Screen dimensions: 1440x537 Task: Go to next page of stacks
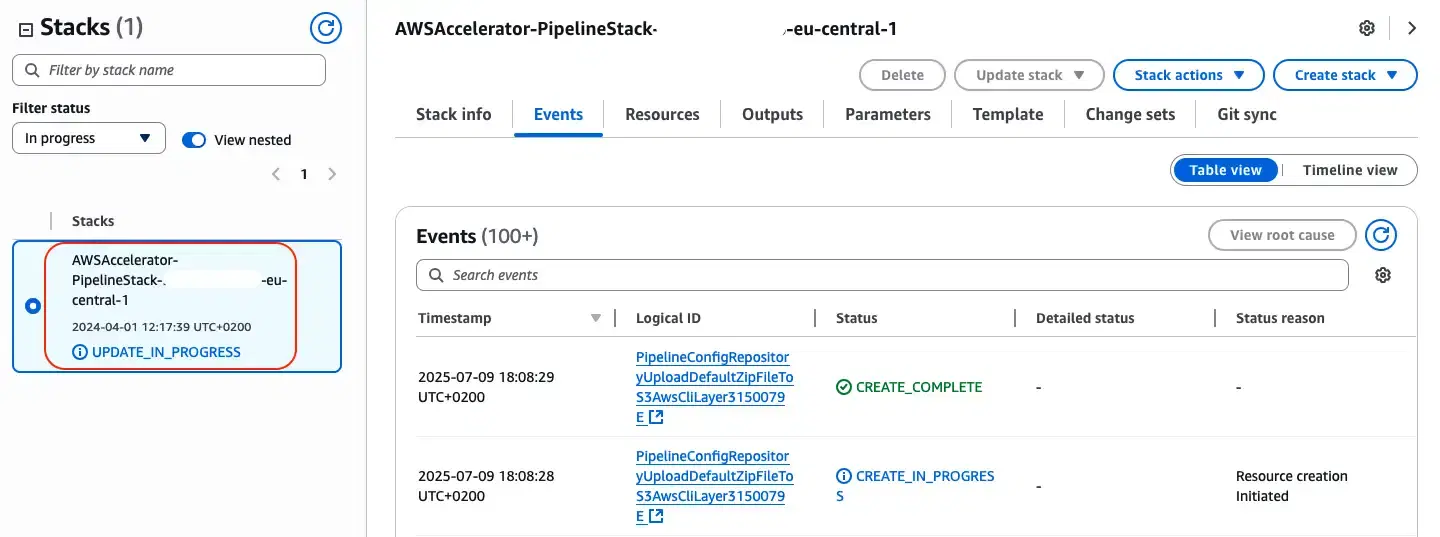332,174
